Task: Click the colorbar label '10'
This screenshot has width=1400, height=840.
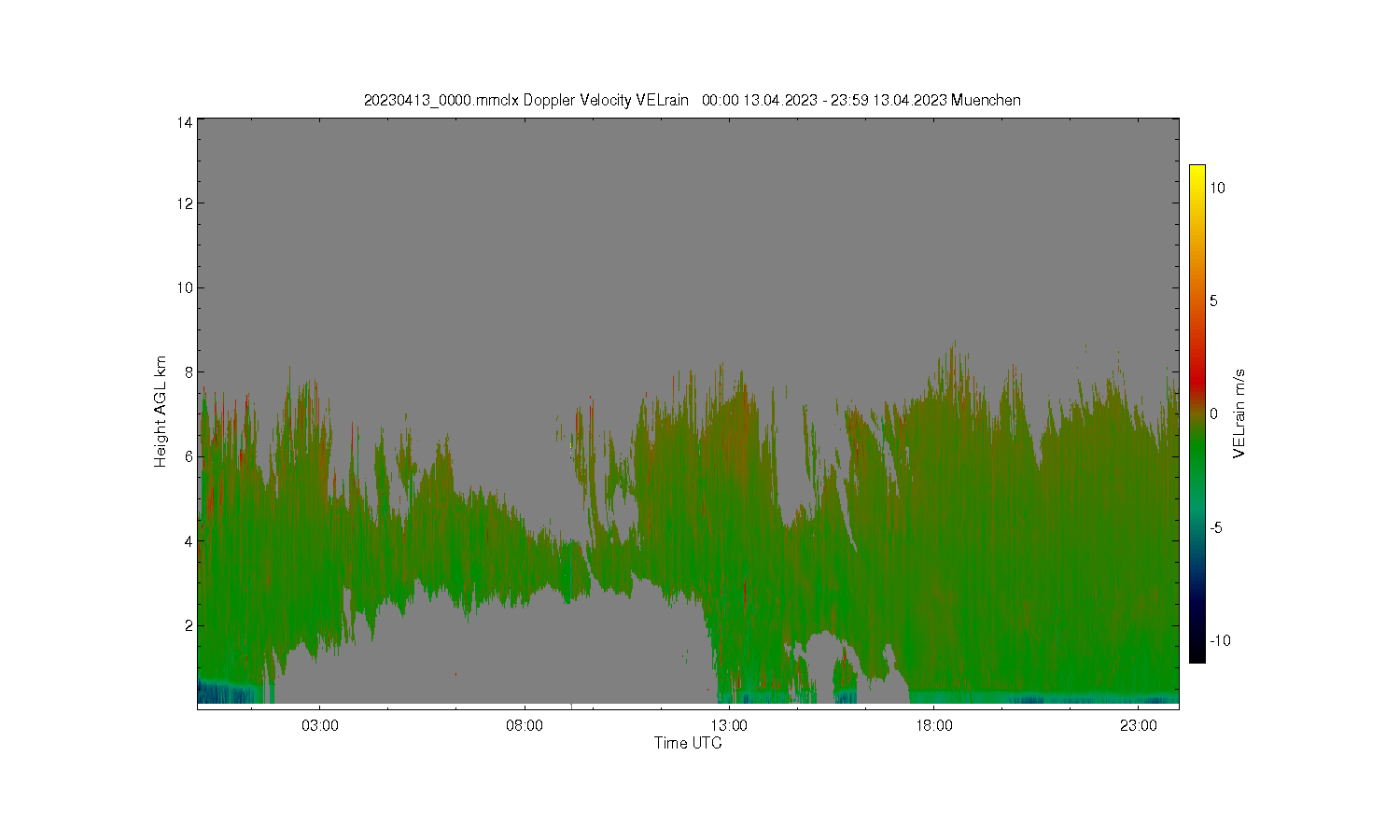Action: [x=1218, y=188]
